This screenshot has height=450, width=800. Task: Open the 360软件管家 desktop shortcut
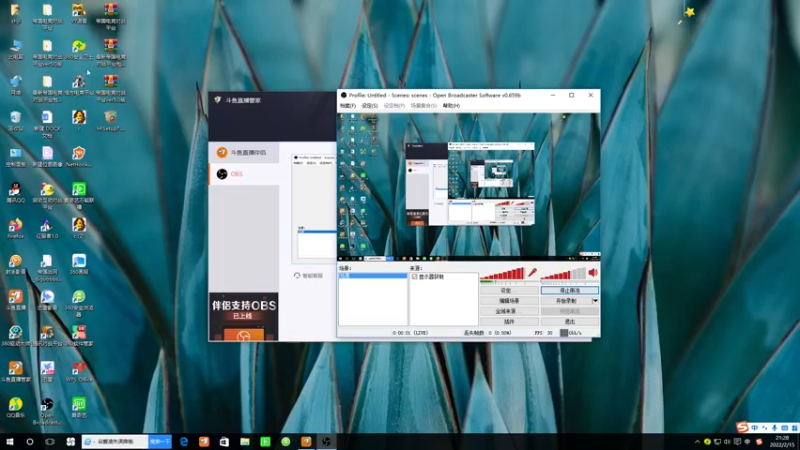pos(79,336)
